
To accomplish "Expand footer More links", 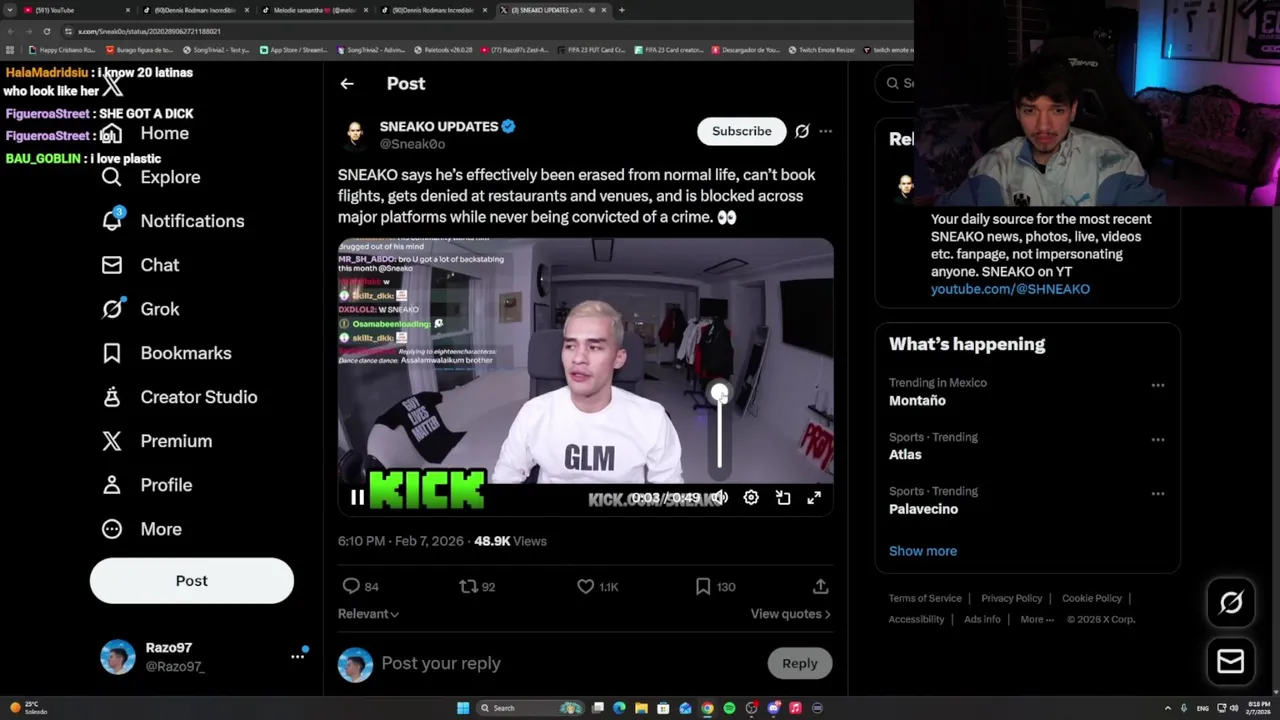I will click(x=1037, y=619).
